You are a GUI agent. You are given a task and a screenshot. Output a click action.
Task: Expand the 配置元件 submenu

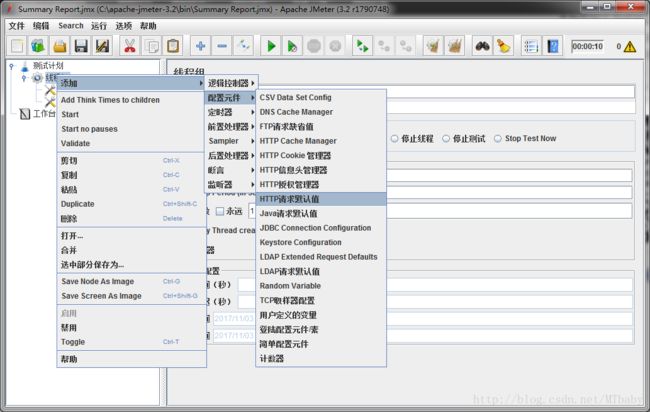pos(230,98)
